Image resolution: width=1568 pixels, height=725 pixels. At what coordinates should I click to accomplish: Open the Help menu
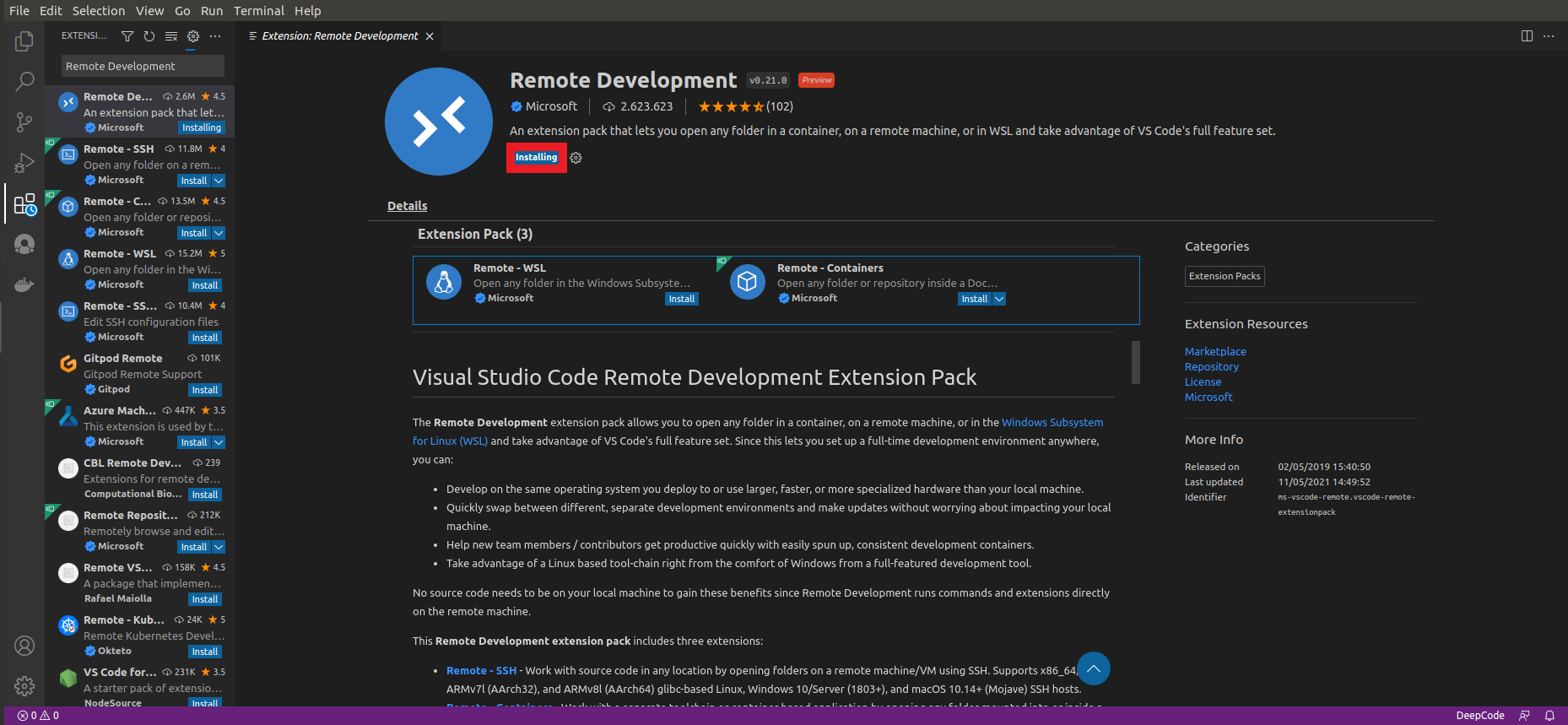[307, 10]
